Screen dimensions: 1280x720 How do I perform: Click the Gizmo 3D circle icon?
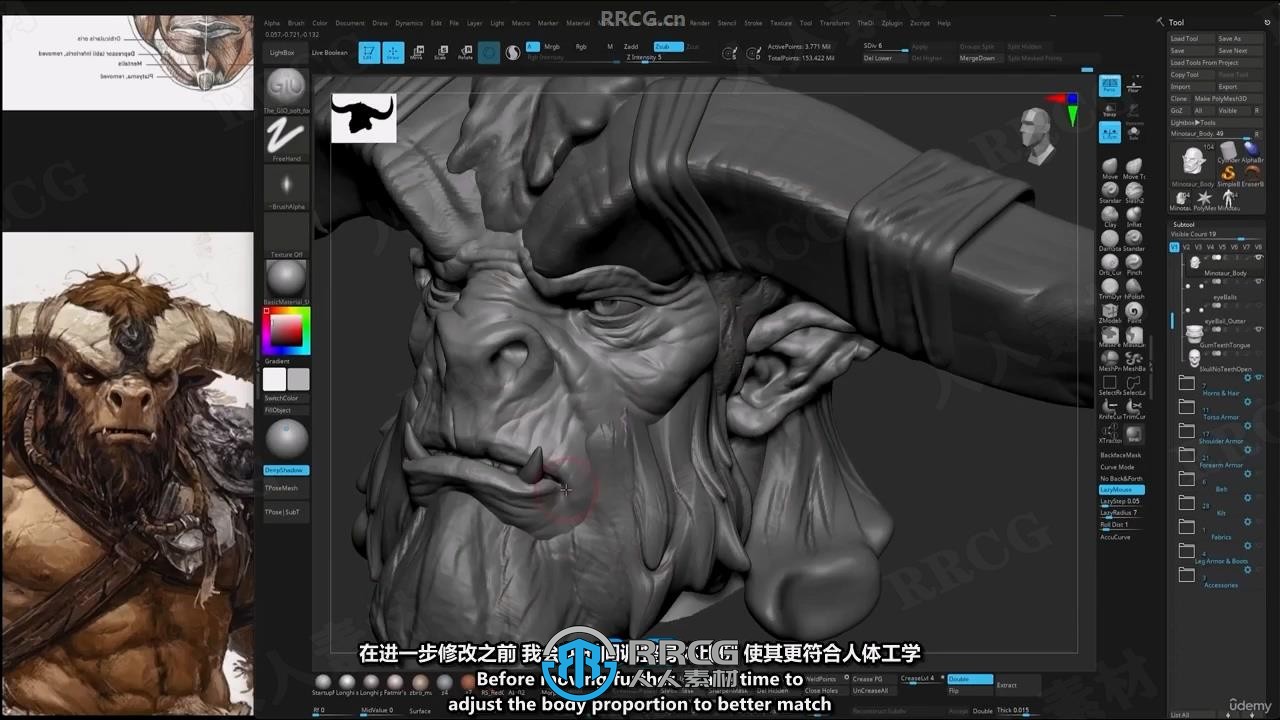point(489,53)
